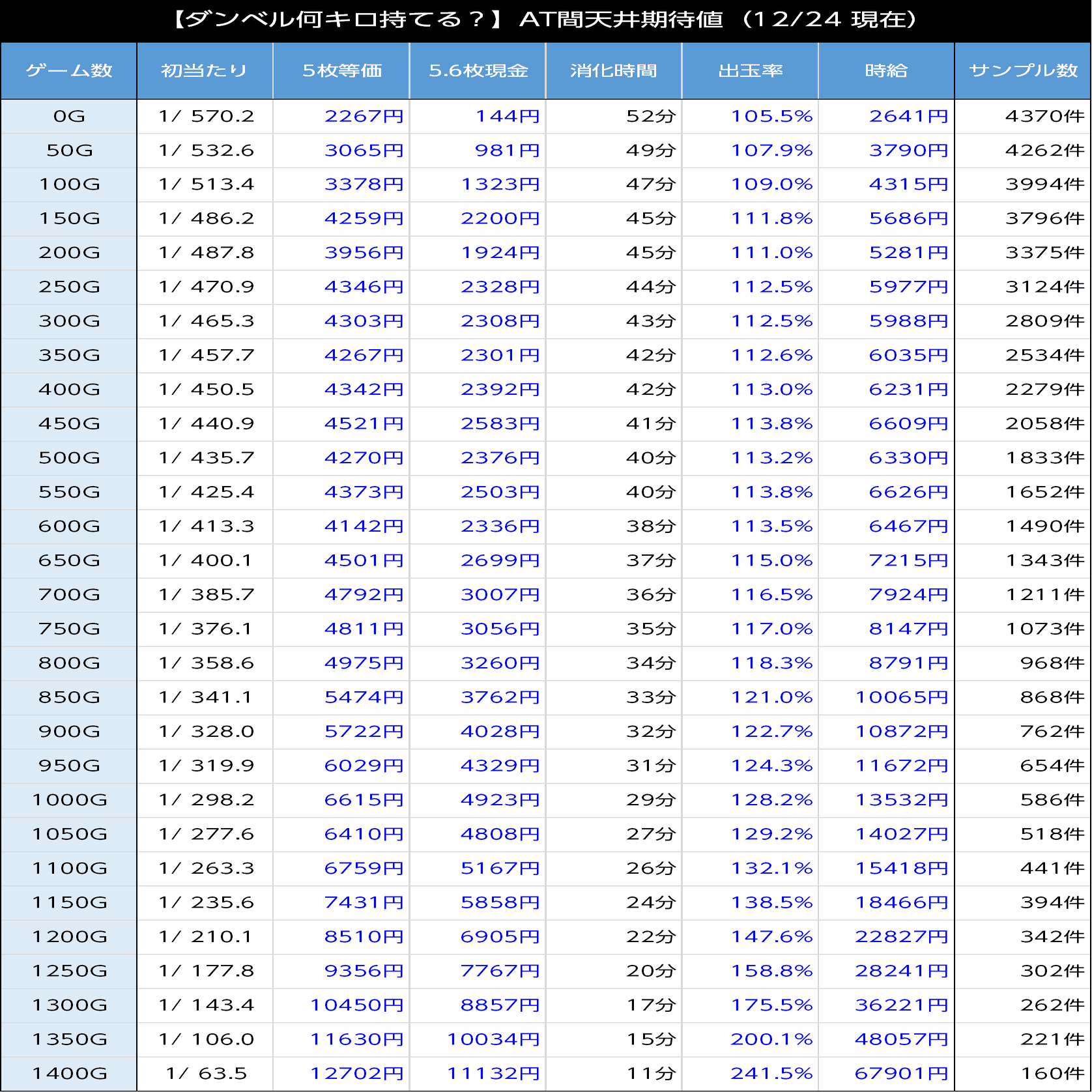
Task: Click the value 11630円
Action: pyautogui.click(x=357, y=1040)
